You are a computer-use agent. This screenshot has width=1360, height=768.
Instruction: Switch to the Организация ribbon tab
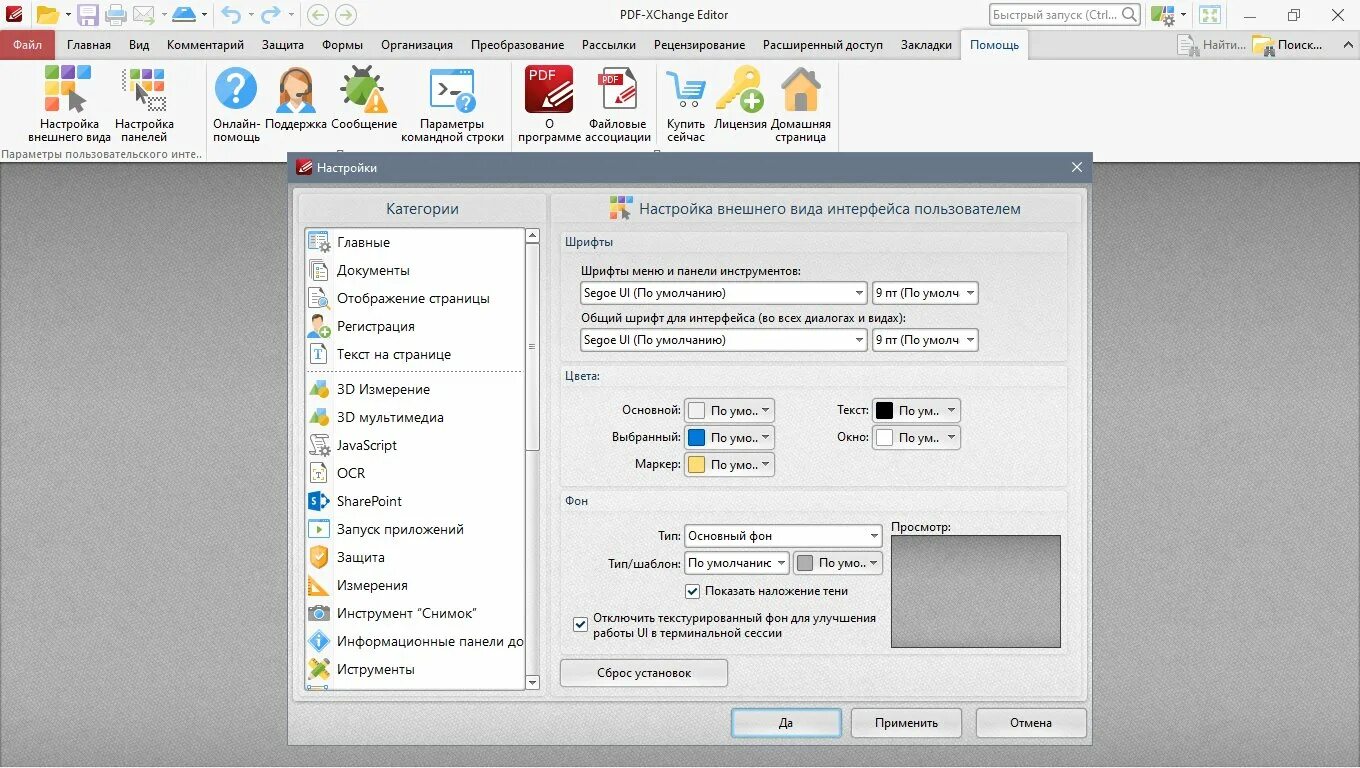tap(417, 45)
